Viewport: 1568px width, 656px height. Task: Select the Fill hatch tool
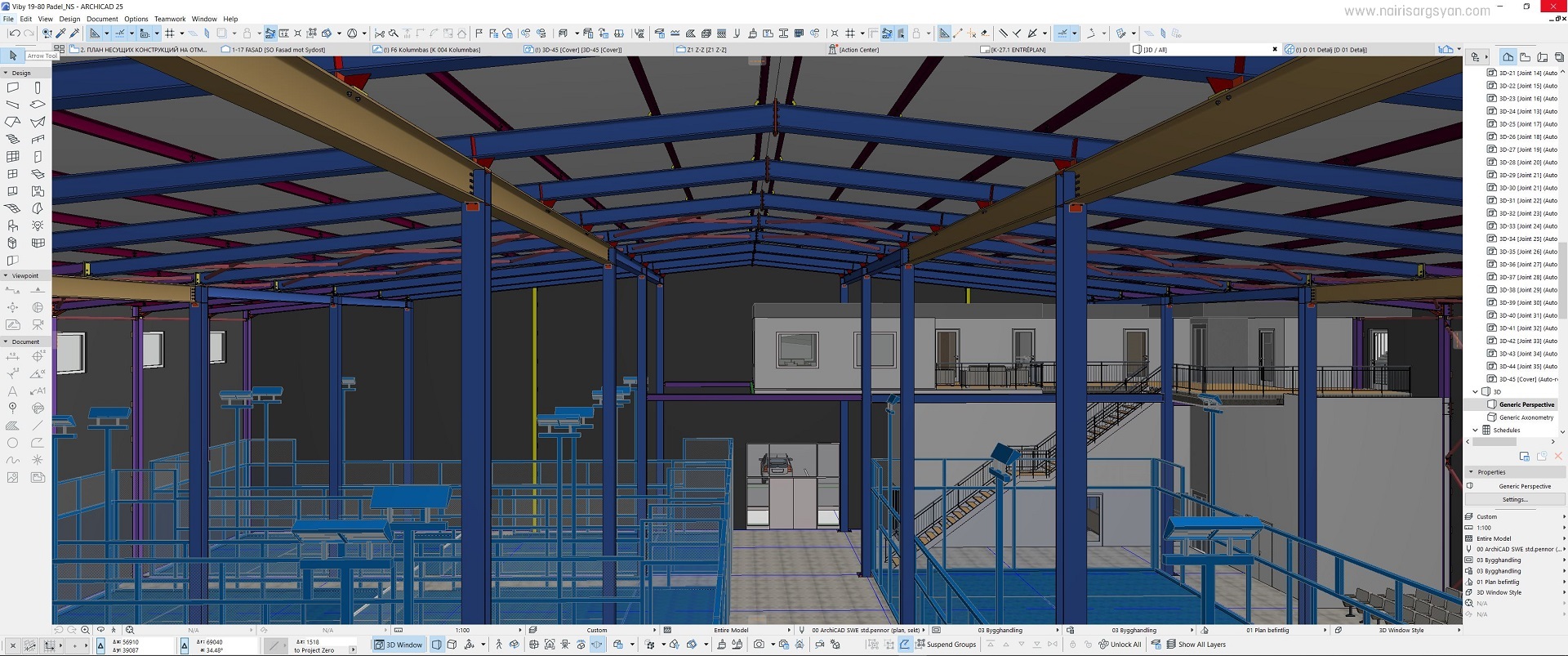13,426
